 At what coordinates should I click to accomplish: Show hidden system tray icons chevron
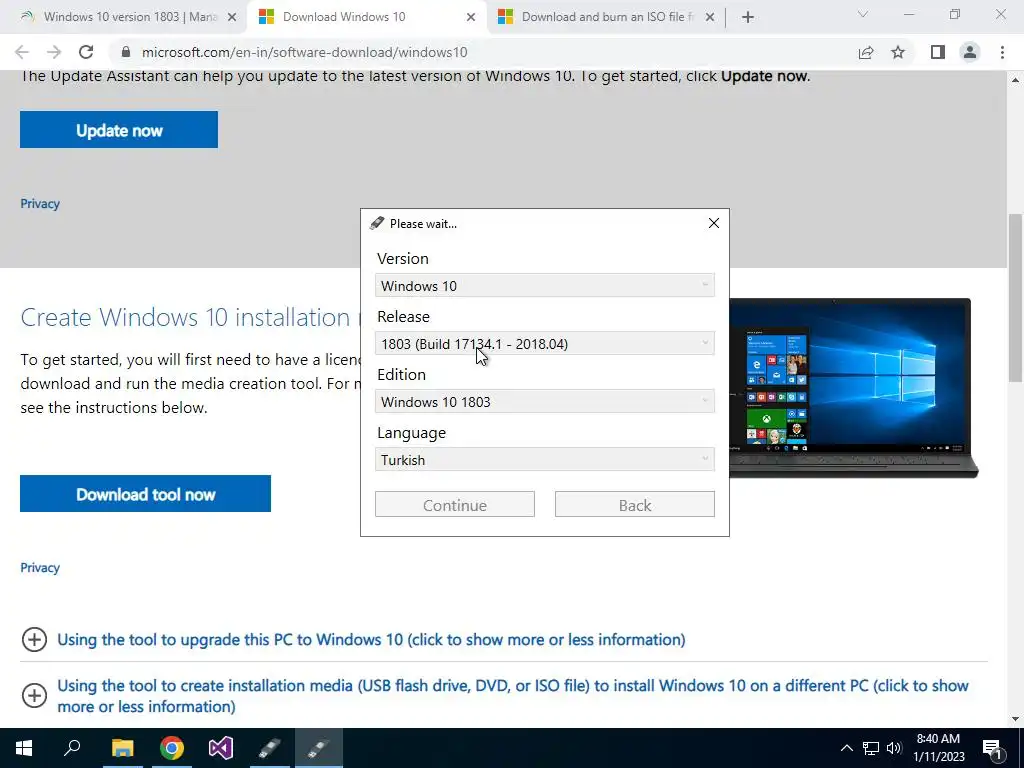(846, 748)
